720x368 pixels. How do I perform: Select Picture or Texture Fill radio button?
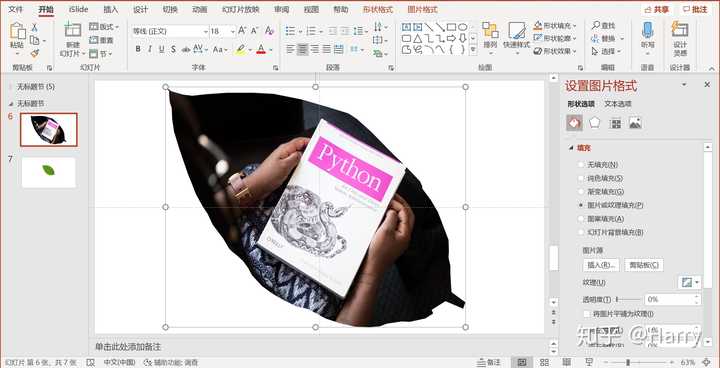click(x=581, y=205)
